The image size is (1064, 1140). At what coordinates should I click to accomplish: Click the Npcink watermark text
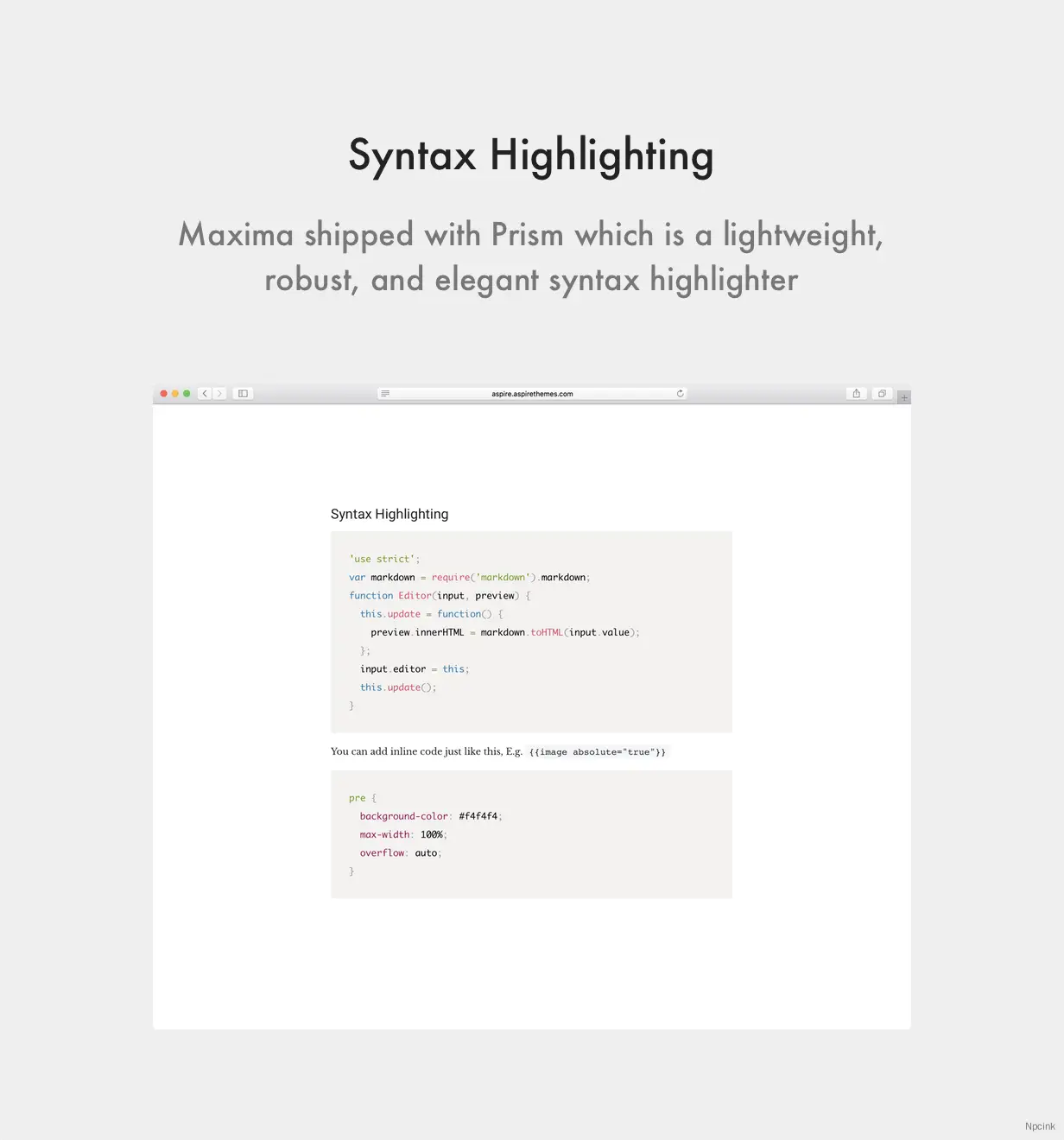click(1040, 1126)
